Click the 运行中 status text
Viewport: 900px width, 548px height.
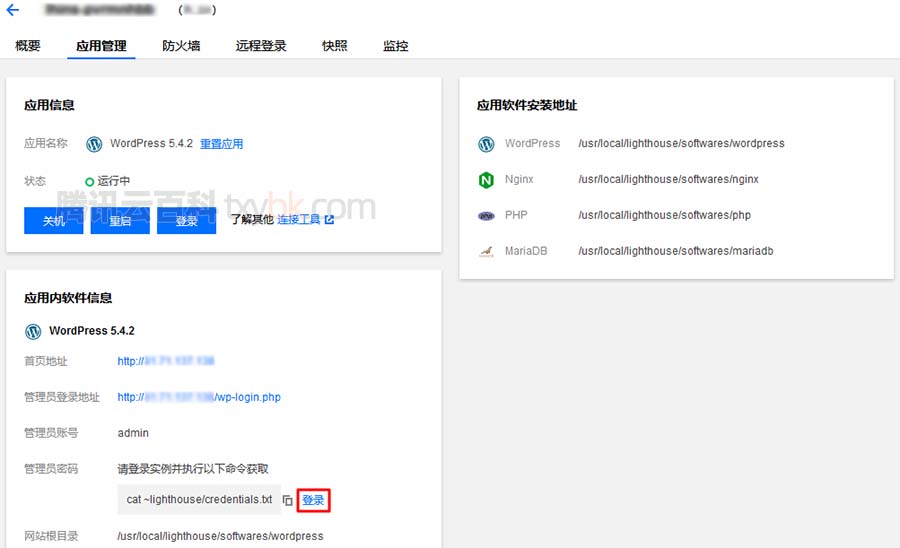[114, 181]
